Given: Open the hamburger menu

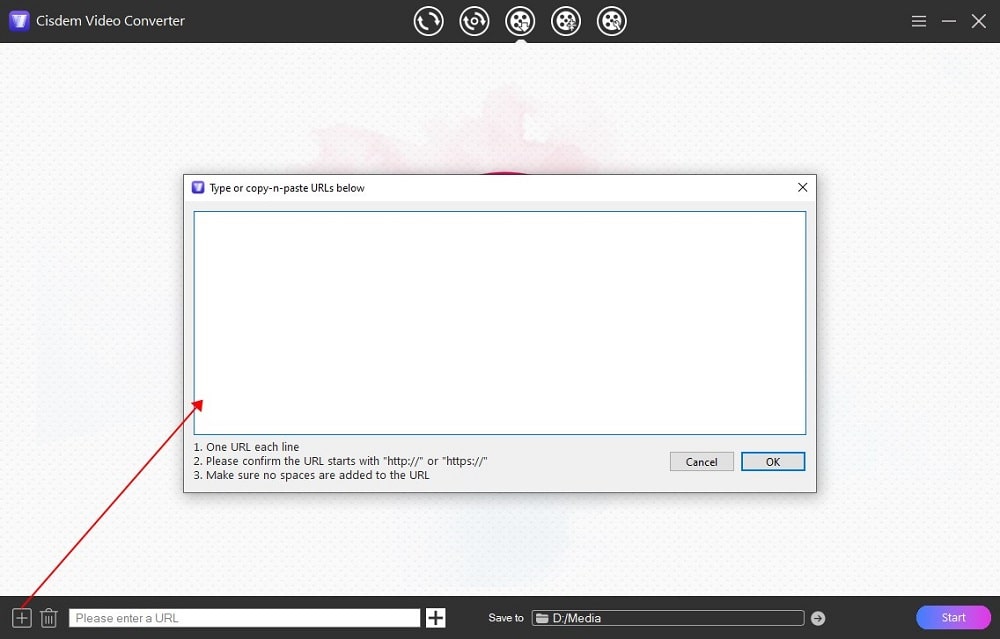Looking at the screenshot, I should pos(918,20).
